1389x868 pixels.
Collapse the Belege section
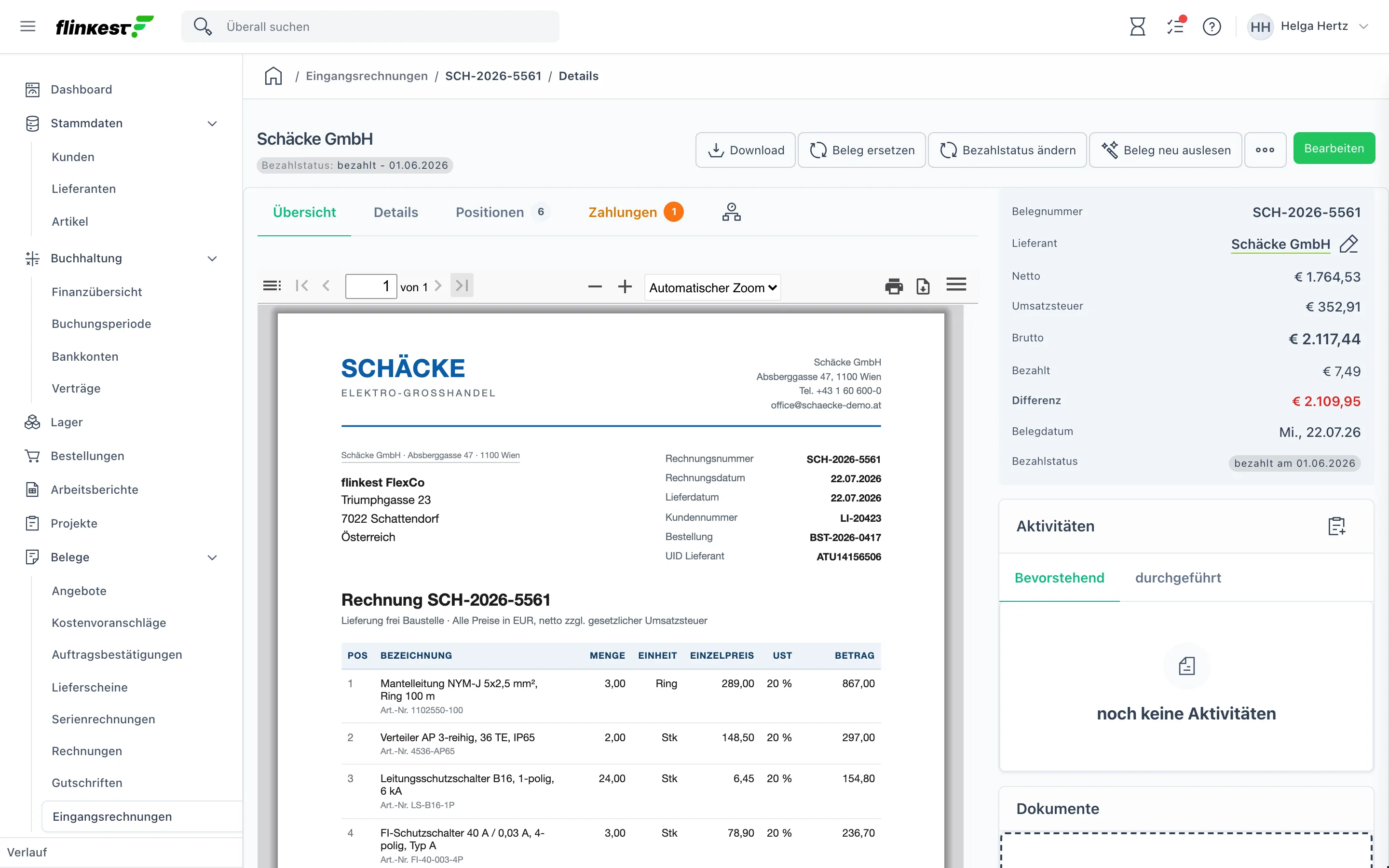(x=212, y=557)
